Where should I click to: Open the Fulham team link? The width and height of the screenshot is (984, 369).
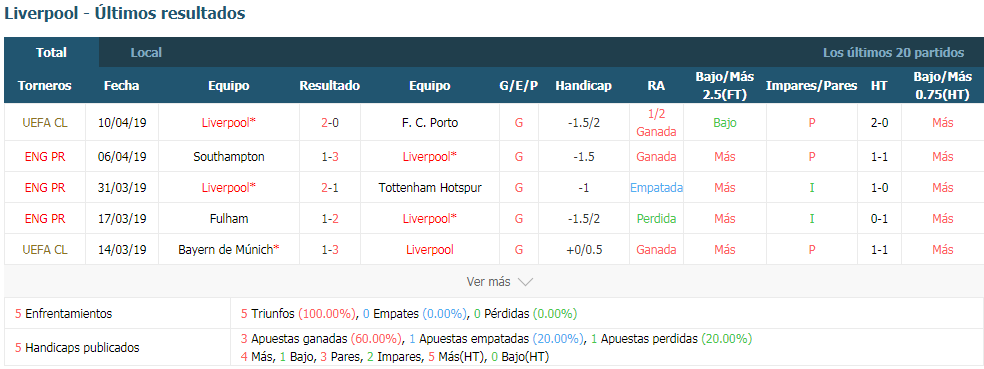229,219
